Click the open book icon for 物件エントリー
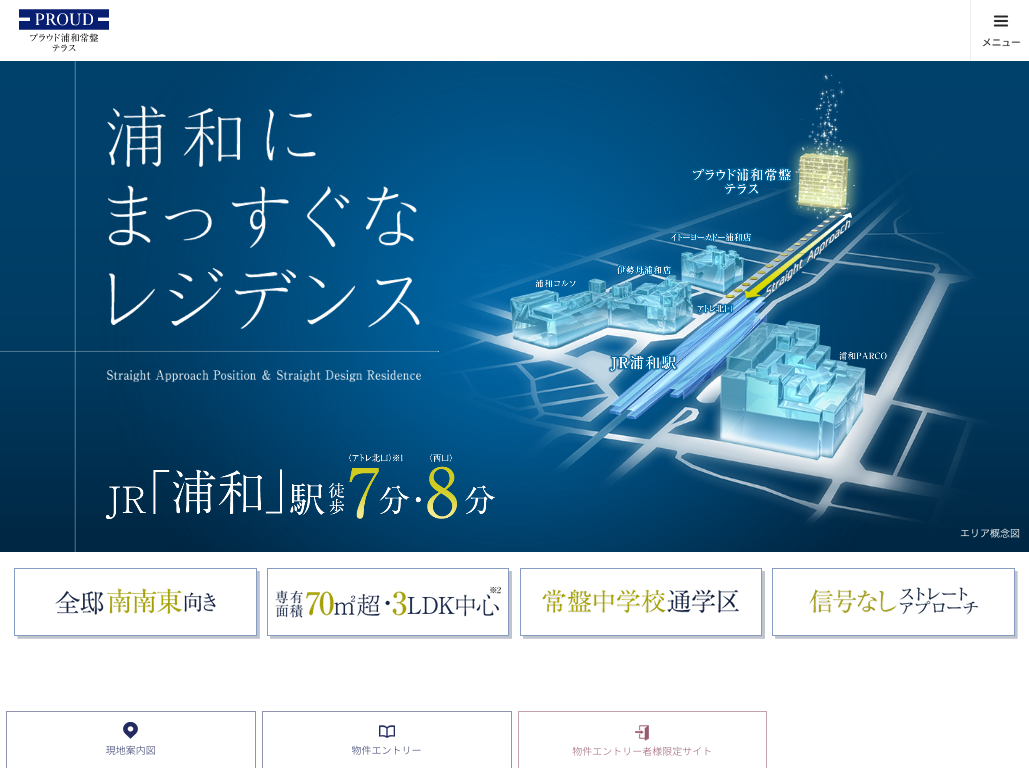The image size is (1029, 768). tap(387, 732)
